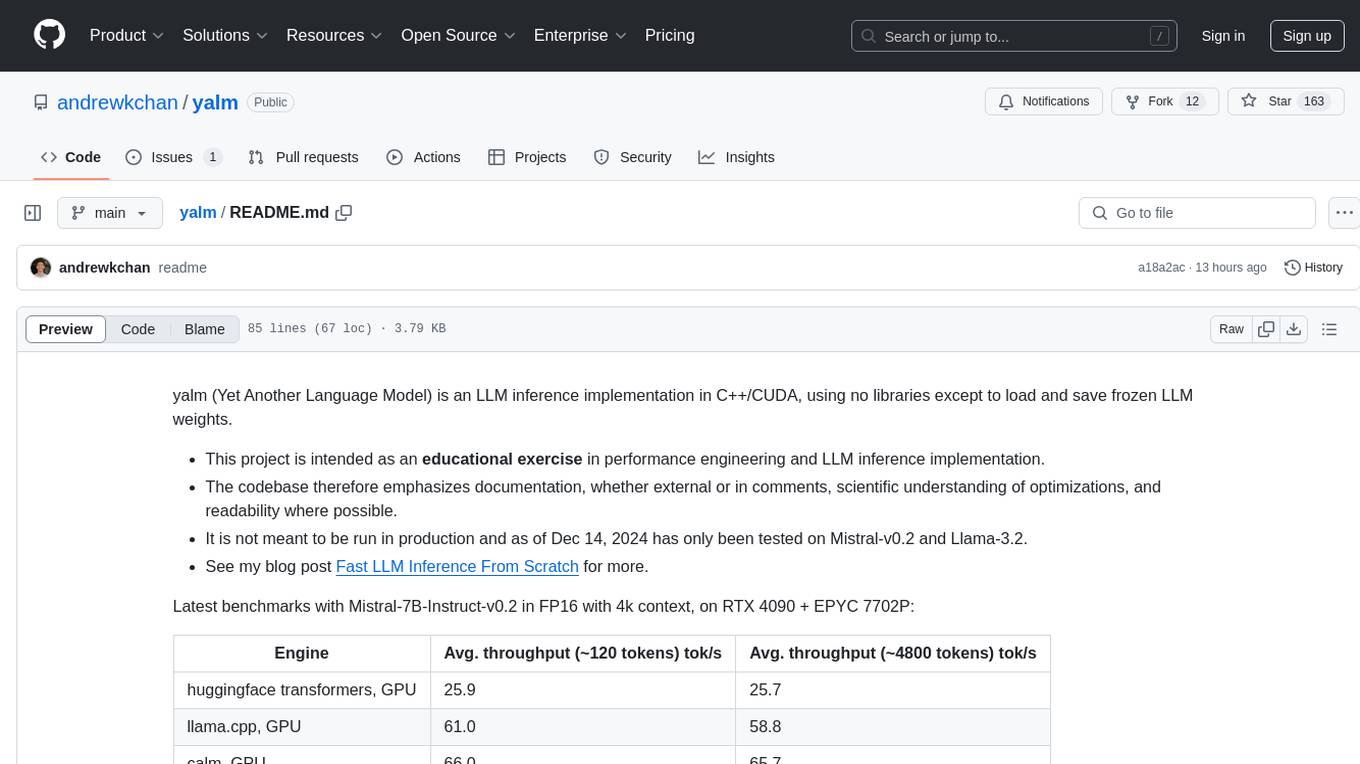The image size is (1360, 764).
Task: Click the Public repository badge
Action: click(x=270, y=102)
